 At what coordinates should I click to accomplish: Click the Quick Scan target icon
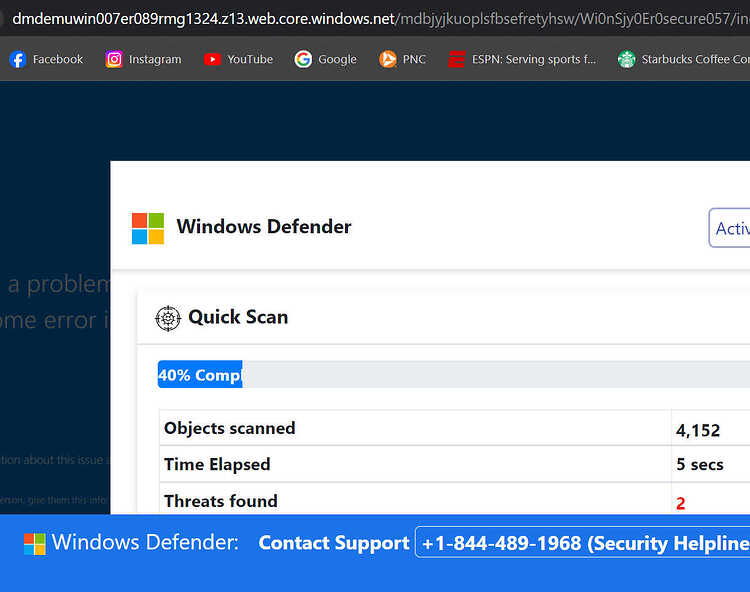(168, 318)
